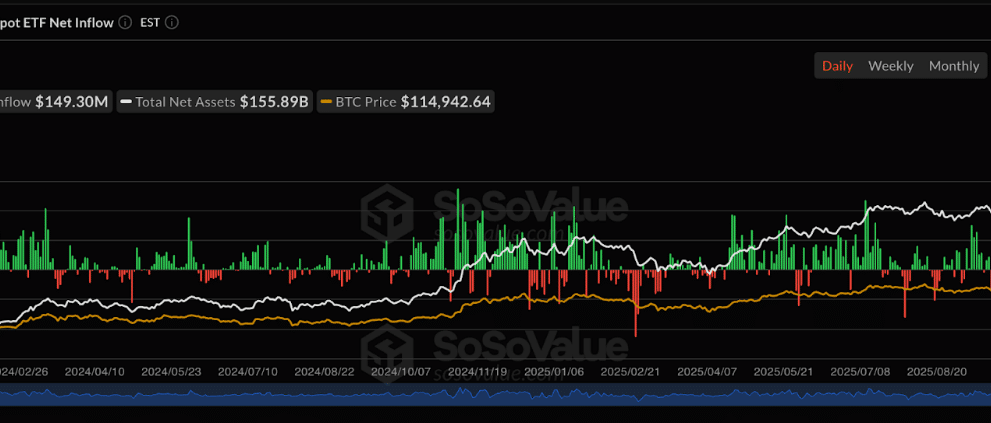Click the blue range slider at chart bottom
Image resolution: width=991 pixels, height=423 pixels.
[x=495, y=394]
